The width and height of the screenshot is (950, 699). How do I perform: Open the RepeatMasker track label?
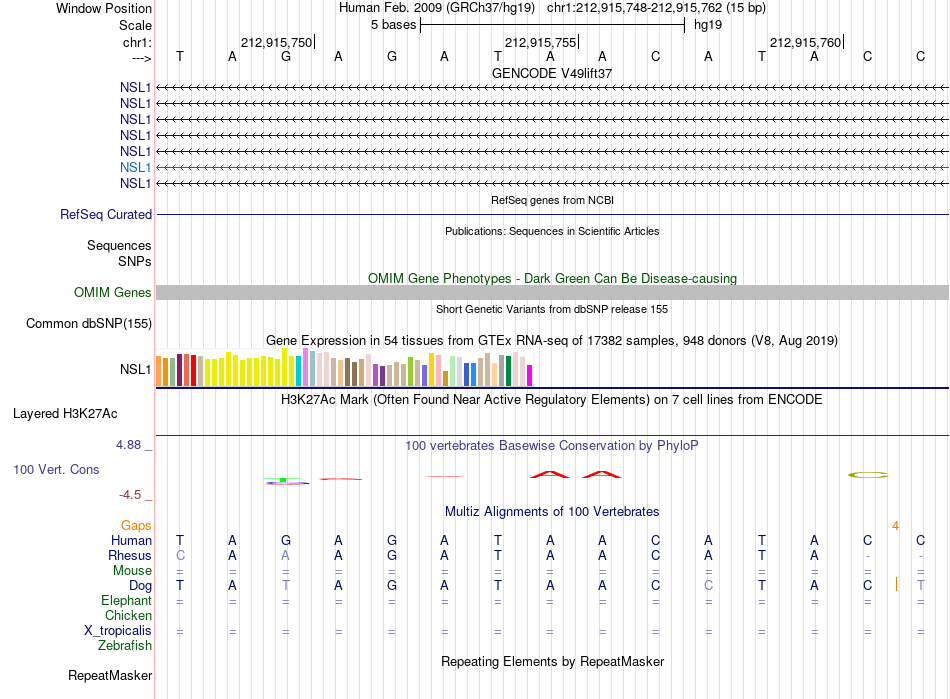click(x=110, y=675)
